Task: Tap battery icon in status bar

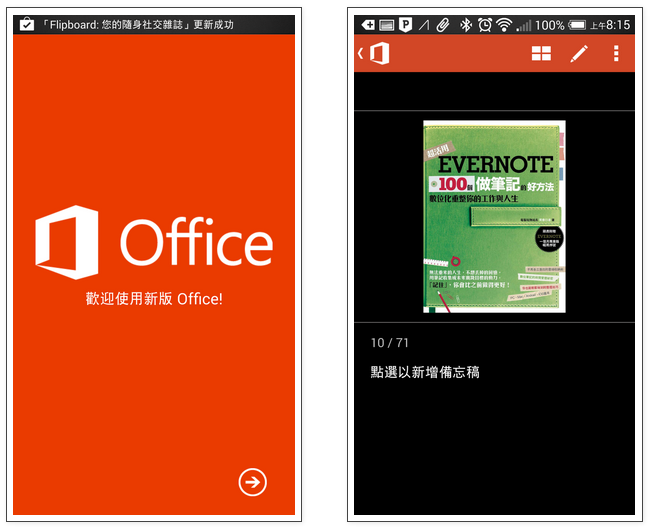Action: [577, 25]
